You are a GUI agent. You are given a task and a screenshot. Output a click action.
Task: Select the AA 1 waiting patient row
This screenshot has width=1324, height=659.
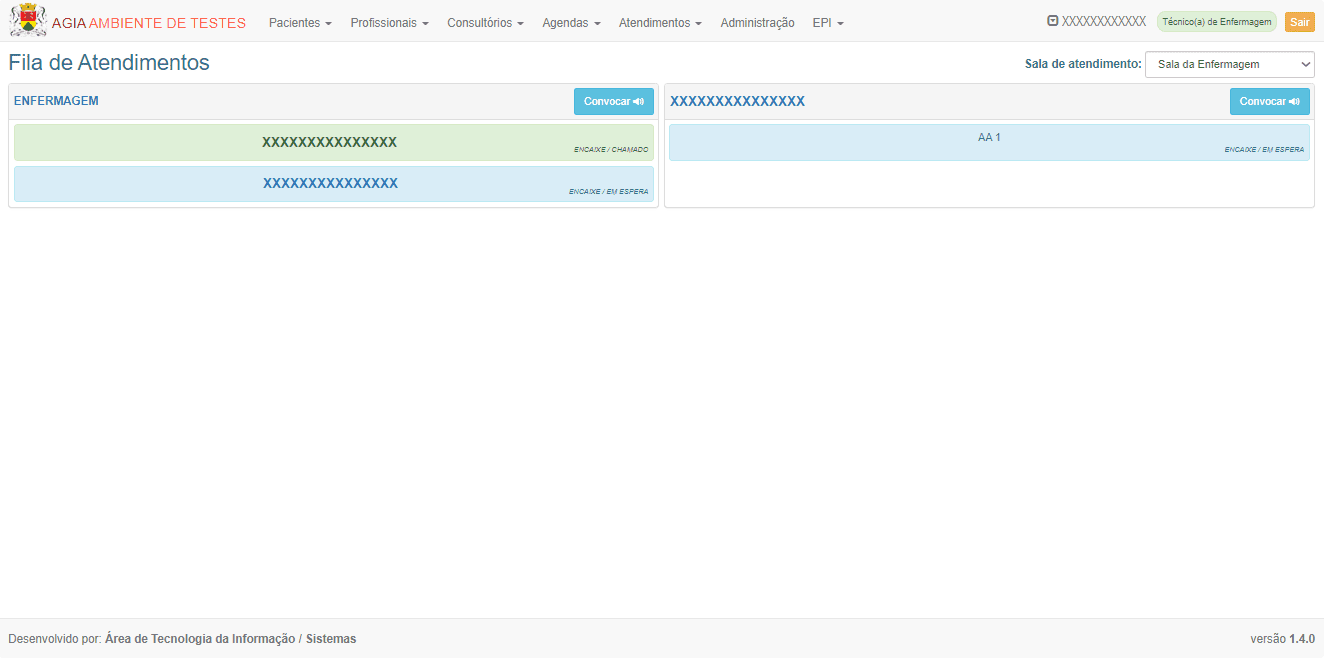[x=989, y=142]
